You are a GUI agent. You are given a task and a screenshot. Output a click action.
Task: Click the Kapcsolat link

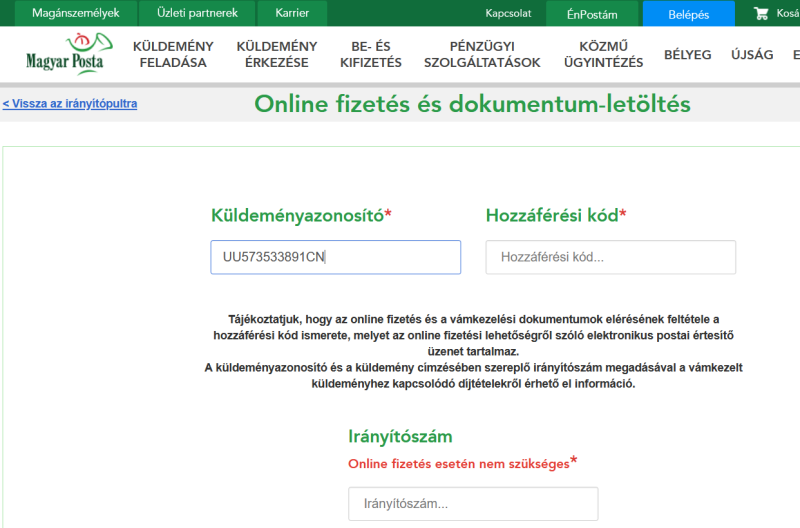coord(508,13)
